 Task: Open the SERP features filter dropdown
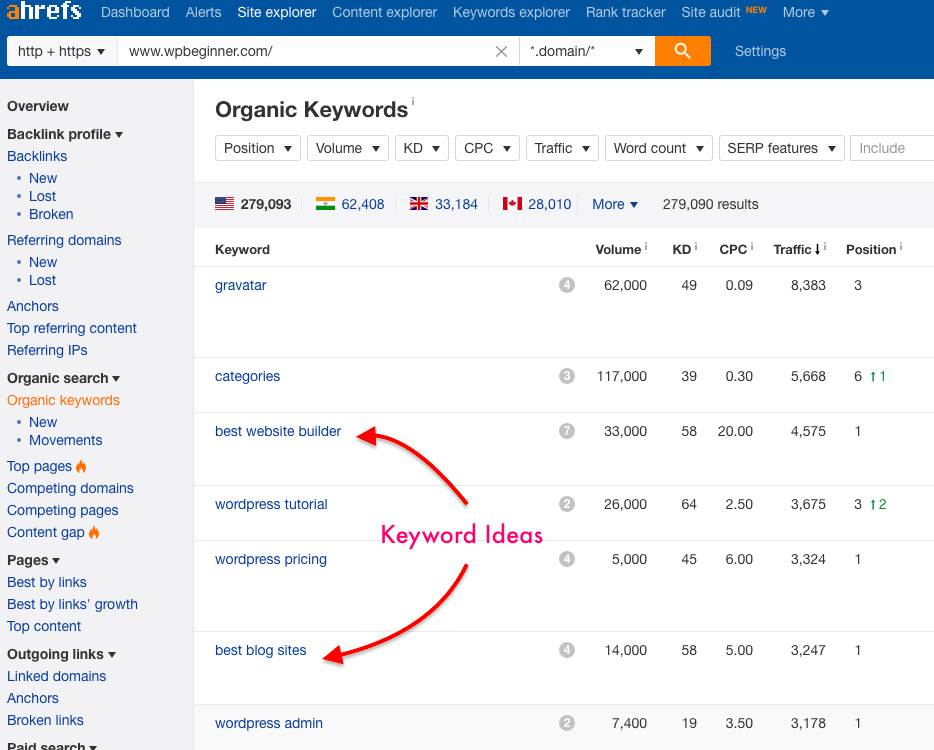pos(782,148)
